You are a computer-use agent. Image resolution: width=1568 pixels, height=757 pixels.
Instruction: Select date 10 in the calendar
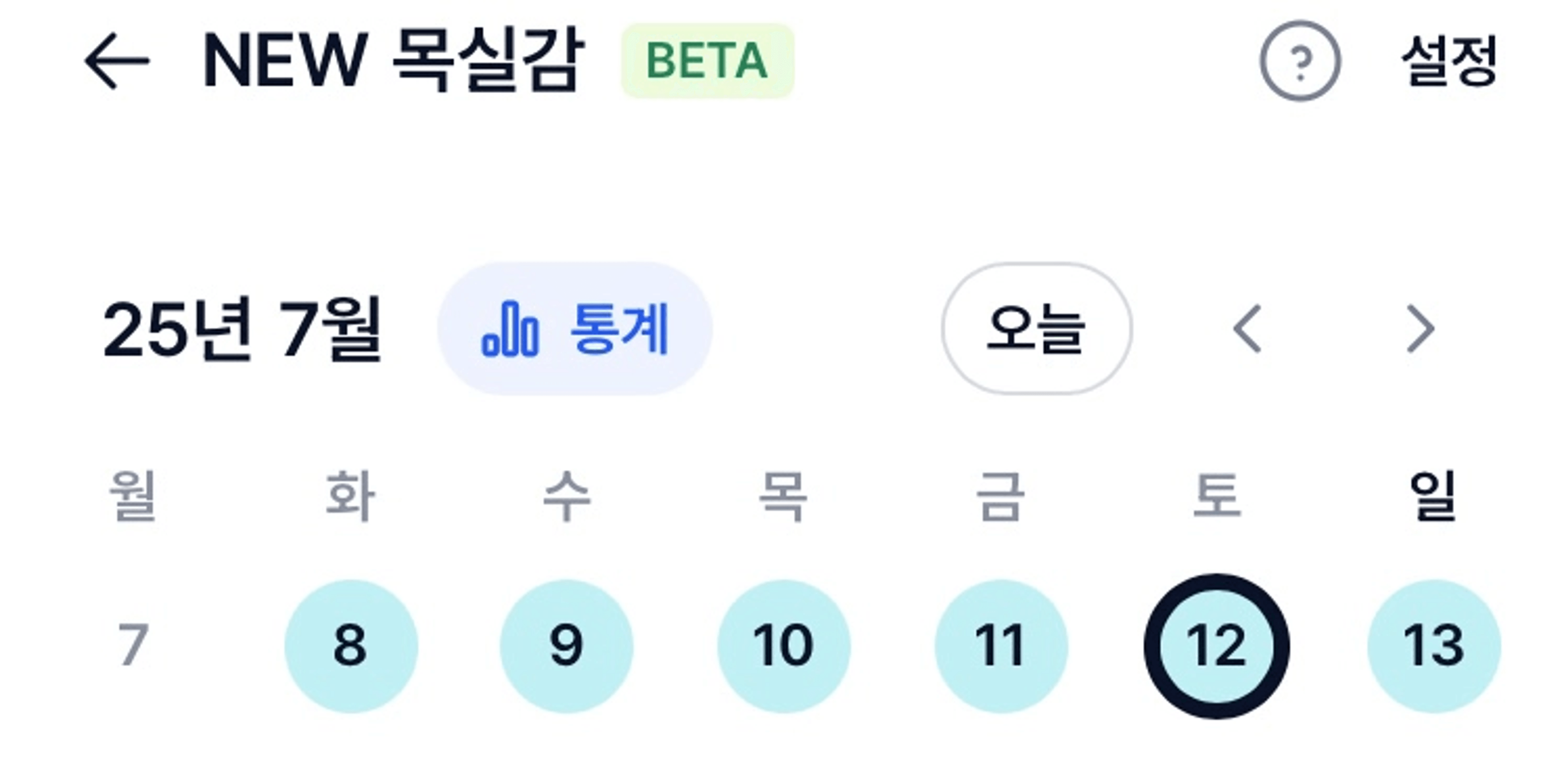click(x=784, y=646)
